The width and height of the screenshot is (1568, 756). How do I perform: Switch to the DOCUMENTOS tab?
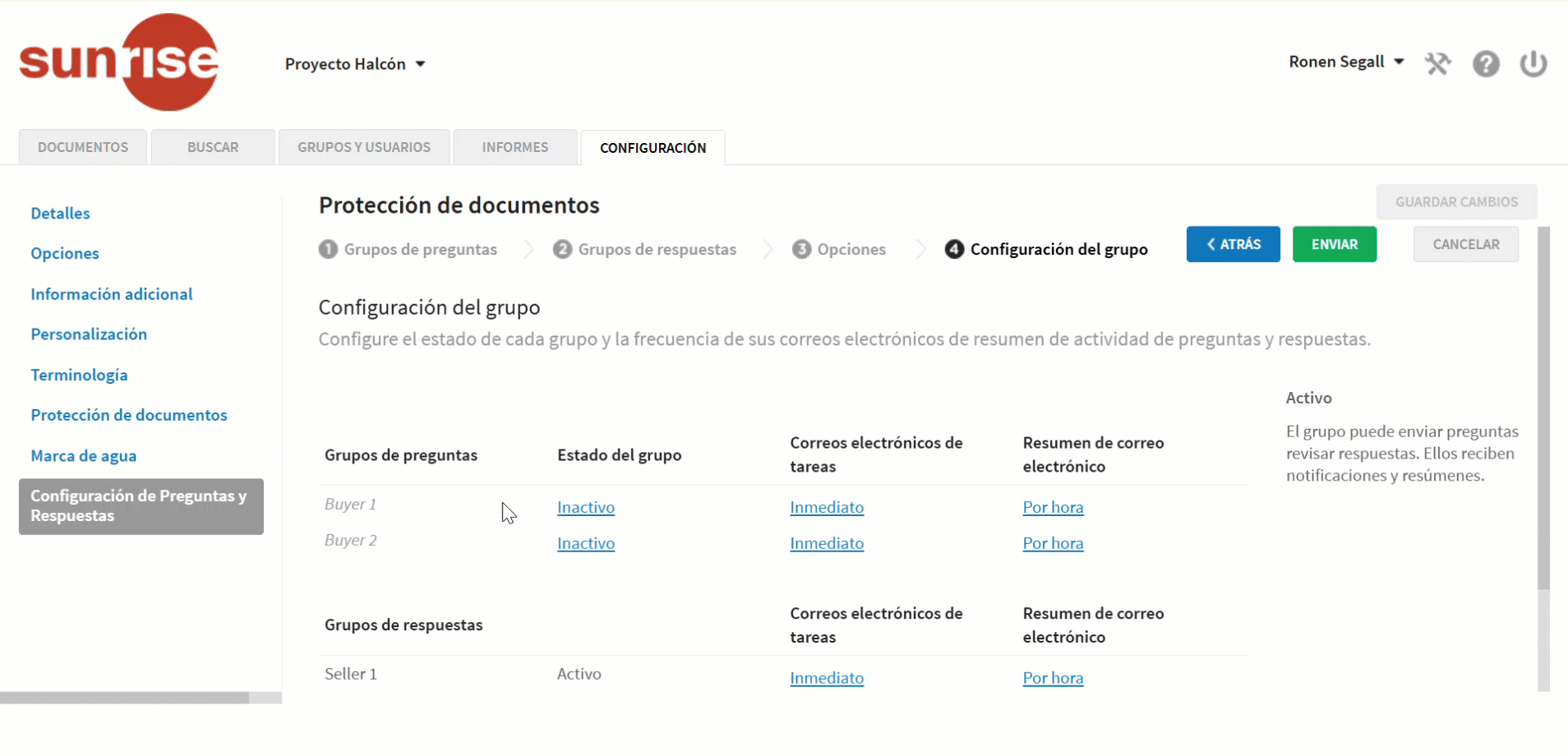coord(83,147)
